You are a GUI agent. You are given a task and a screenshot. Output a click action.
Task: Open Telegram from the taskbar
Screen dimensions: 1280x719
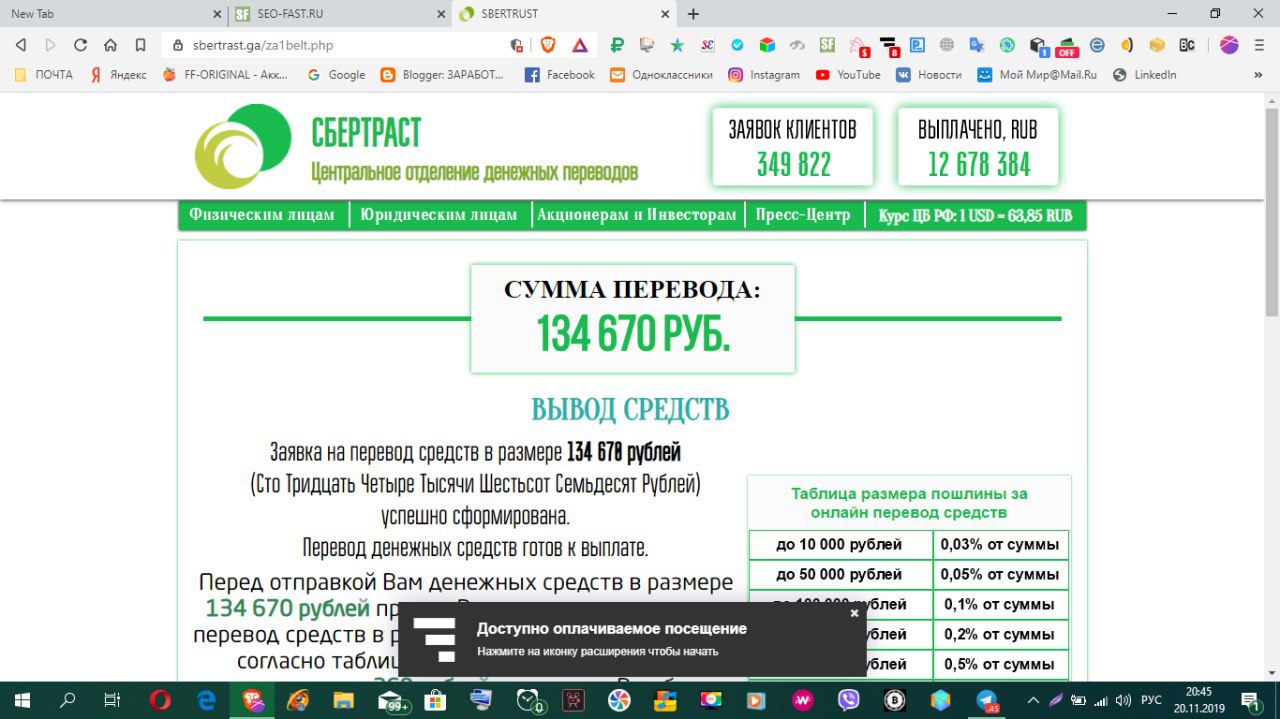987,701
